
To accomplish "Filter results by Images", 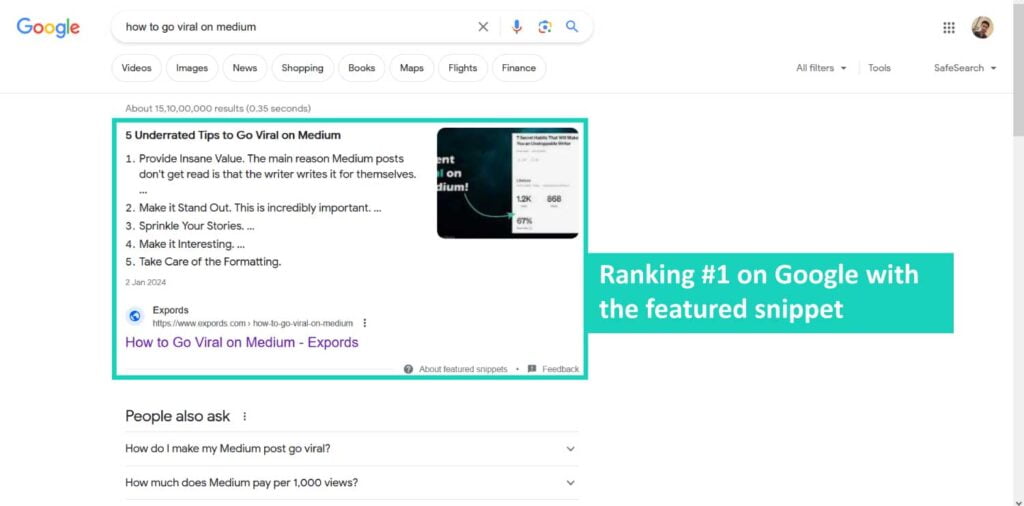I will [x=192, y=68].
